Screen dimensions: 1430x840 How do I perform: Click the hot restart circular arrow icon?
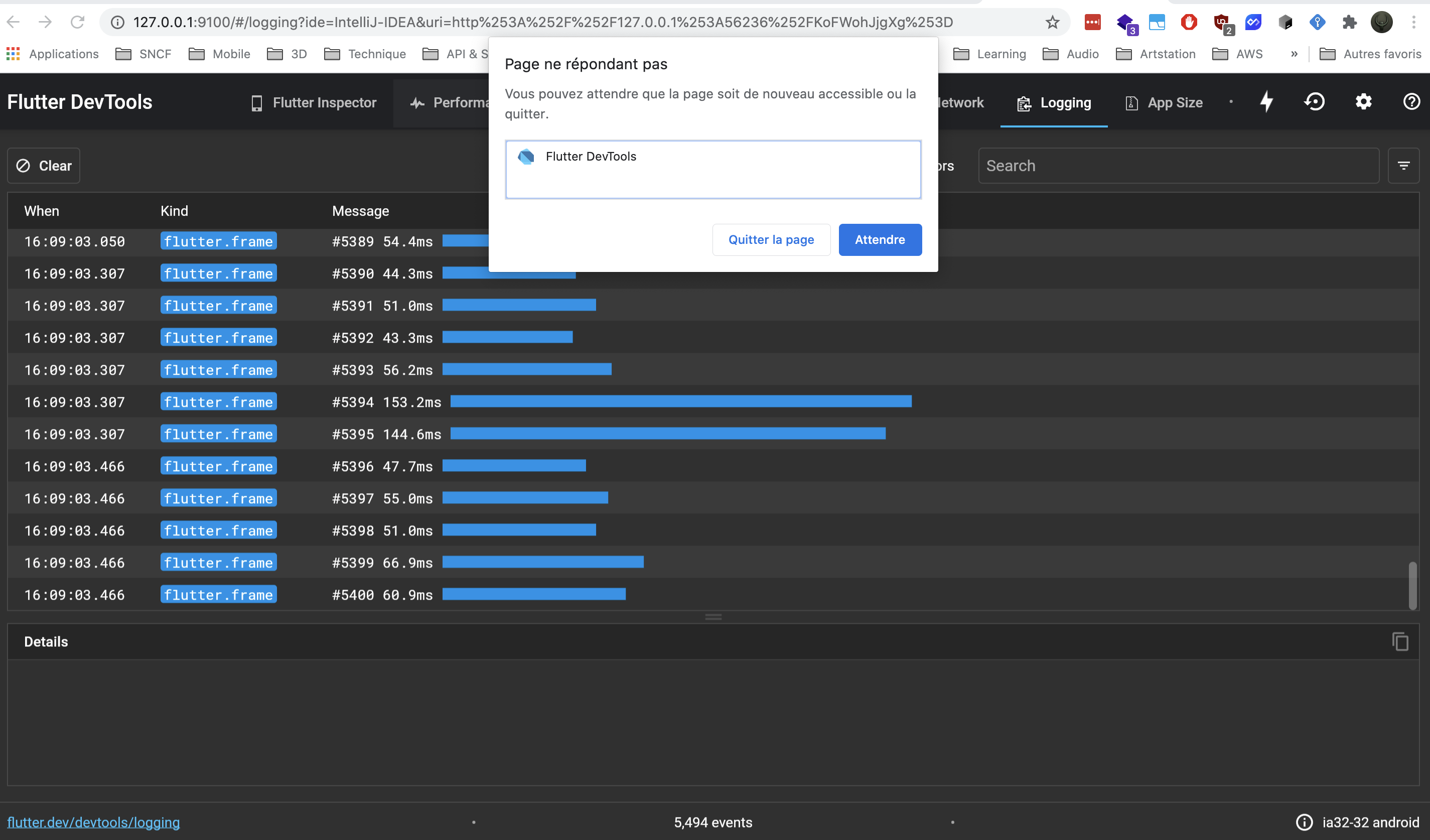click(1315, 102)
